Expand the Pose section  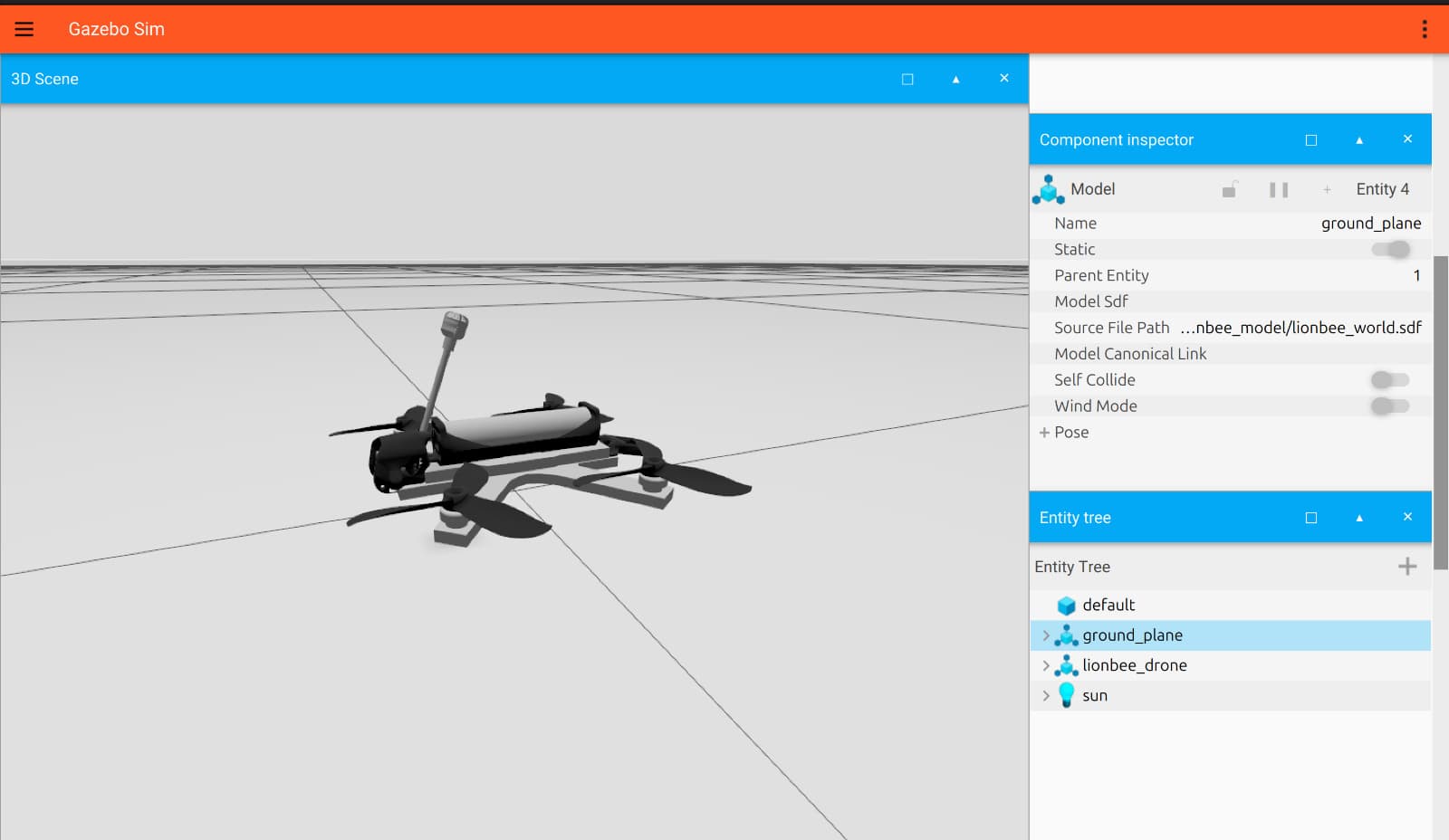pyautogui.click(x=1044, y=433)
